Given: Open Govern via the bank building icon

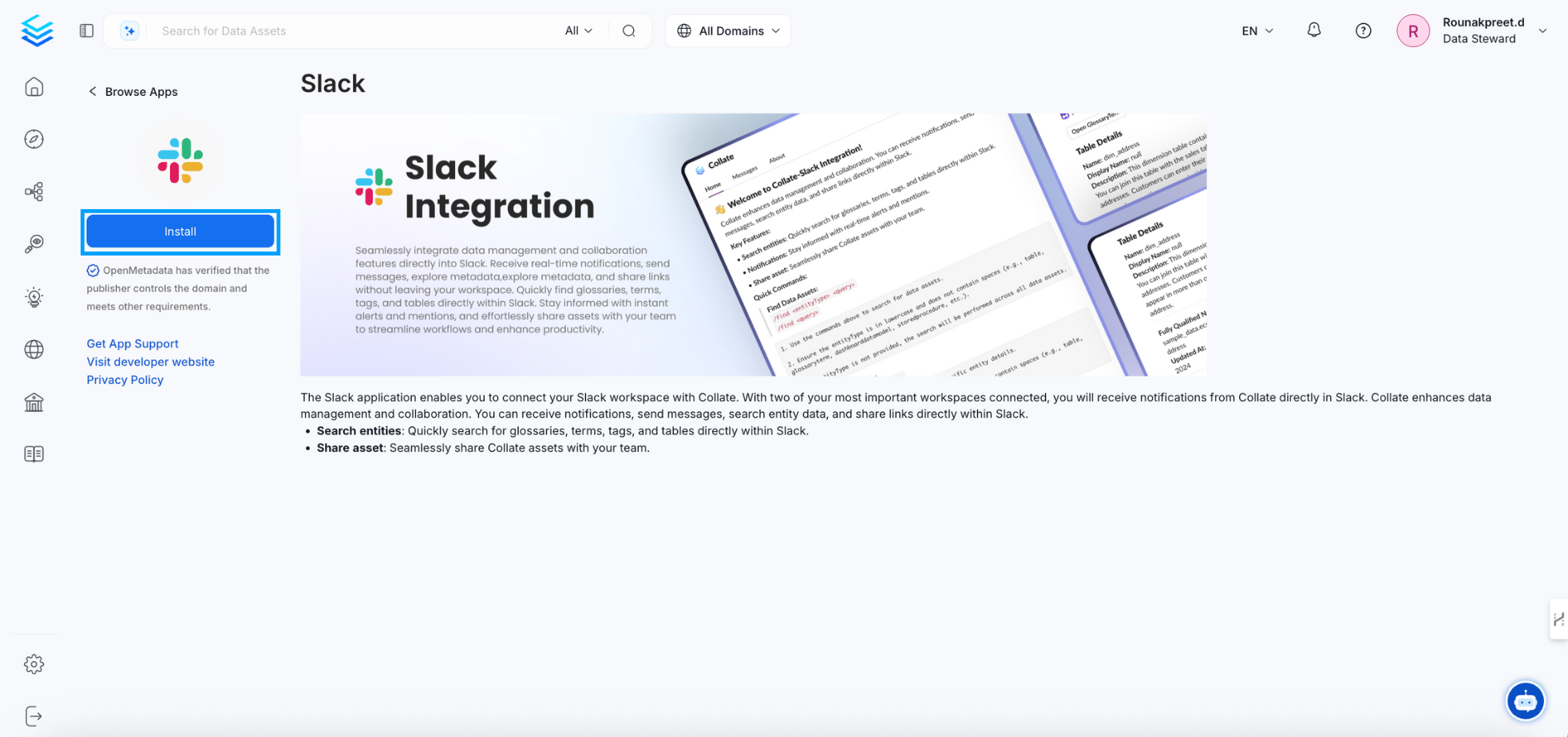Looking at the screenshot, I should pyautogui.click(x=34, y=402).
